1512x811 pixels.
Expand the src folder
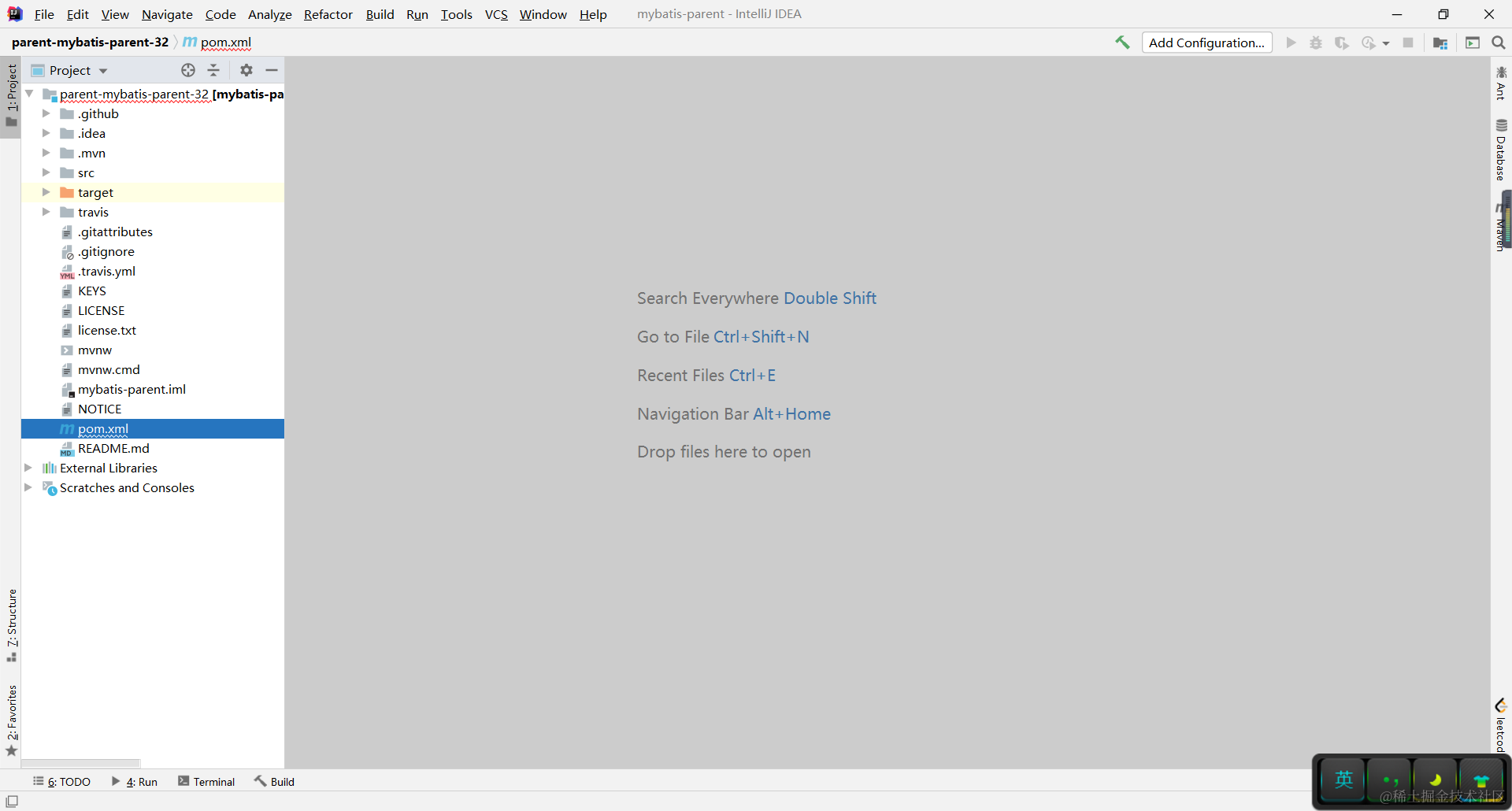[x=46, y=172]
